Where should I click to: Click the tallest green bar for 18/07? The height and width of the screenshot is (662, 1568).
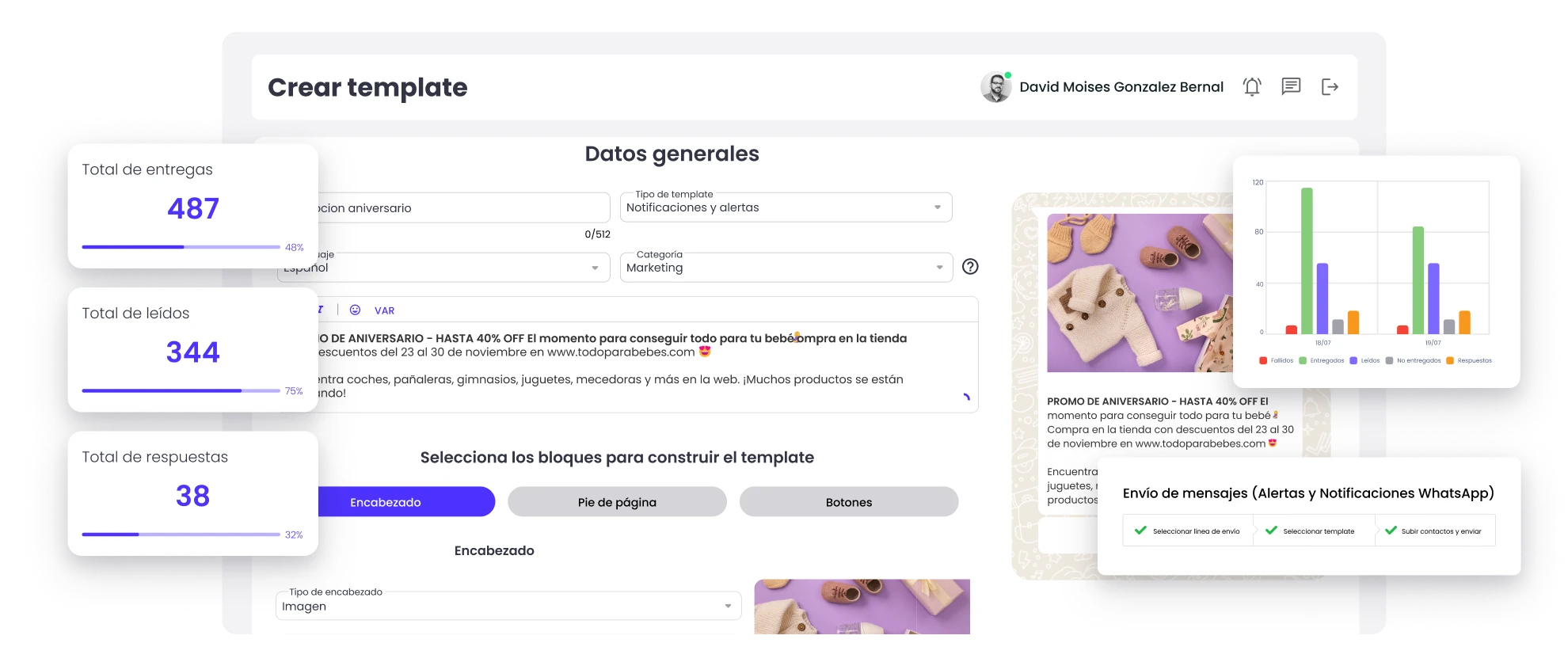(x=1307, y=261)
